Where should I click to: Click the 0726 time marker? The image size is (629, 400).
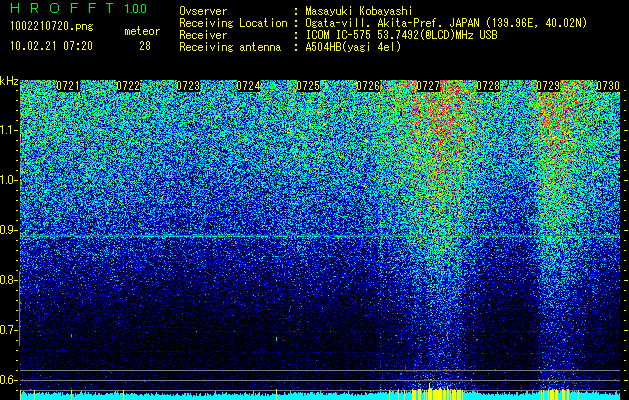(x=368, y=86)
